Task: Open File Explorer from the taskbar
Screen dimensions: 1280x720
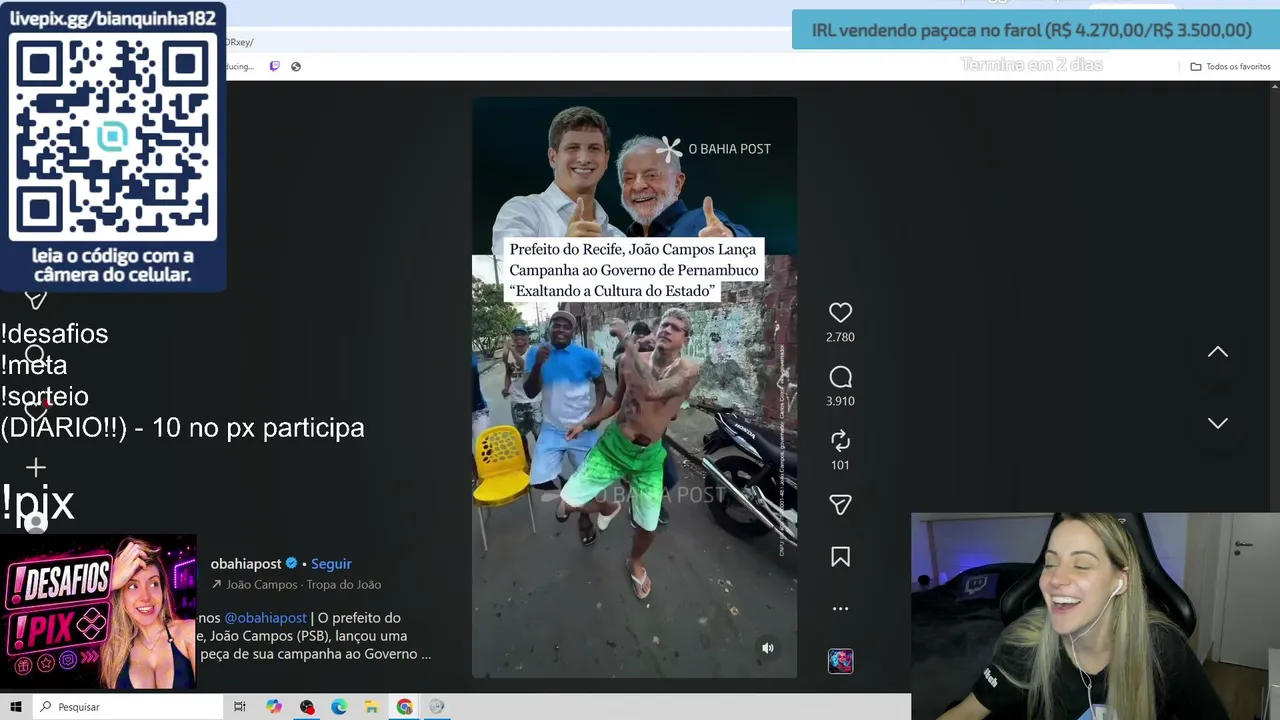Action: click(372, 707)
